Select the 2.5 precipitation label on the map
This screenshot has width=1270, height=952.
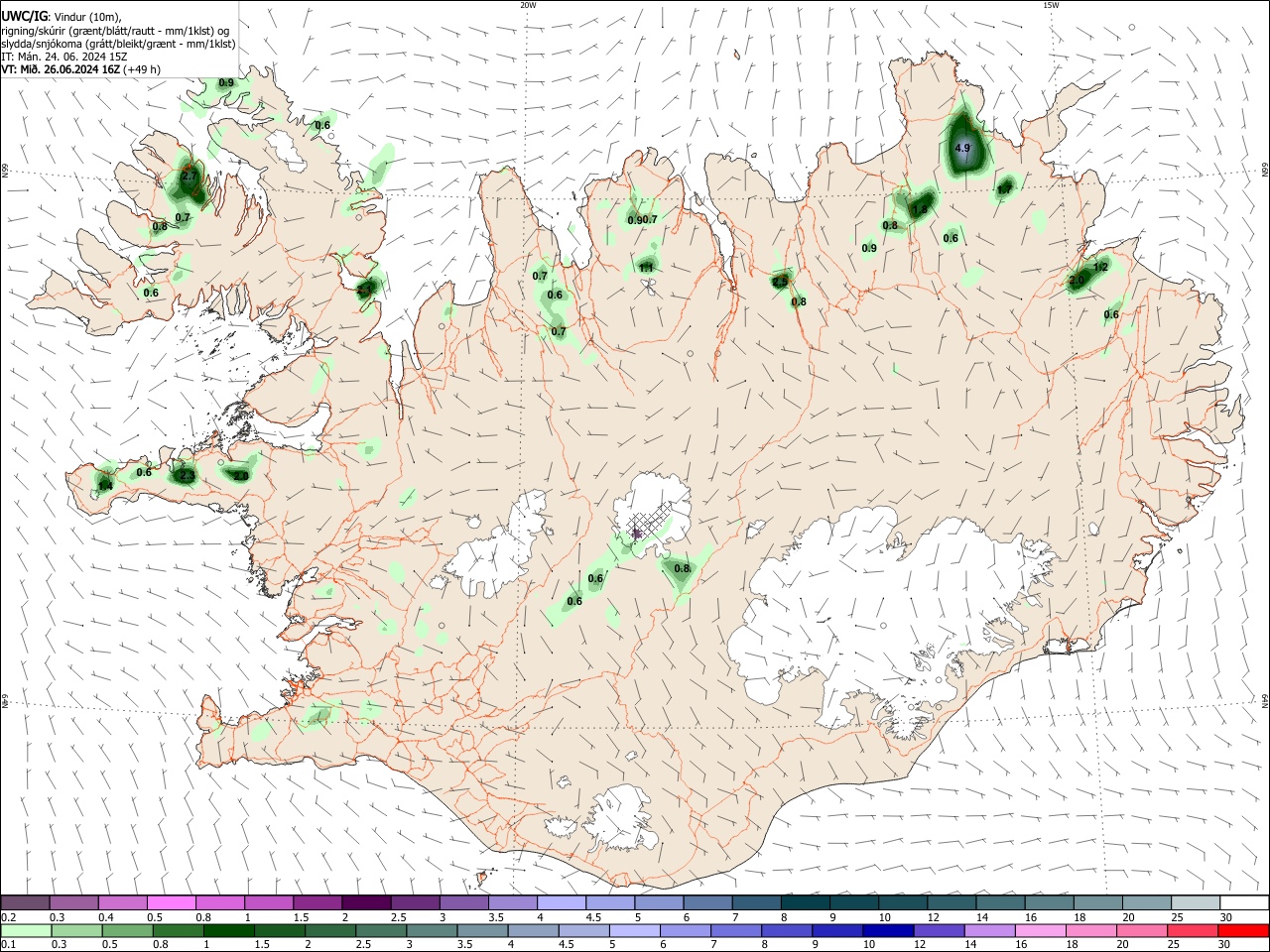[780, 282]
